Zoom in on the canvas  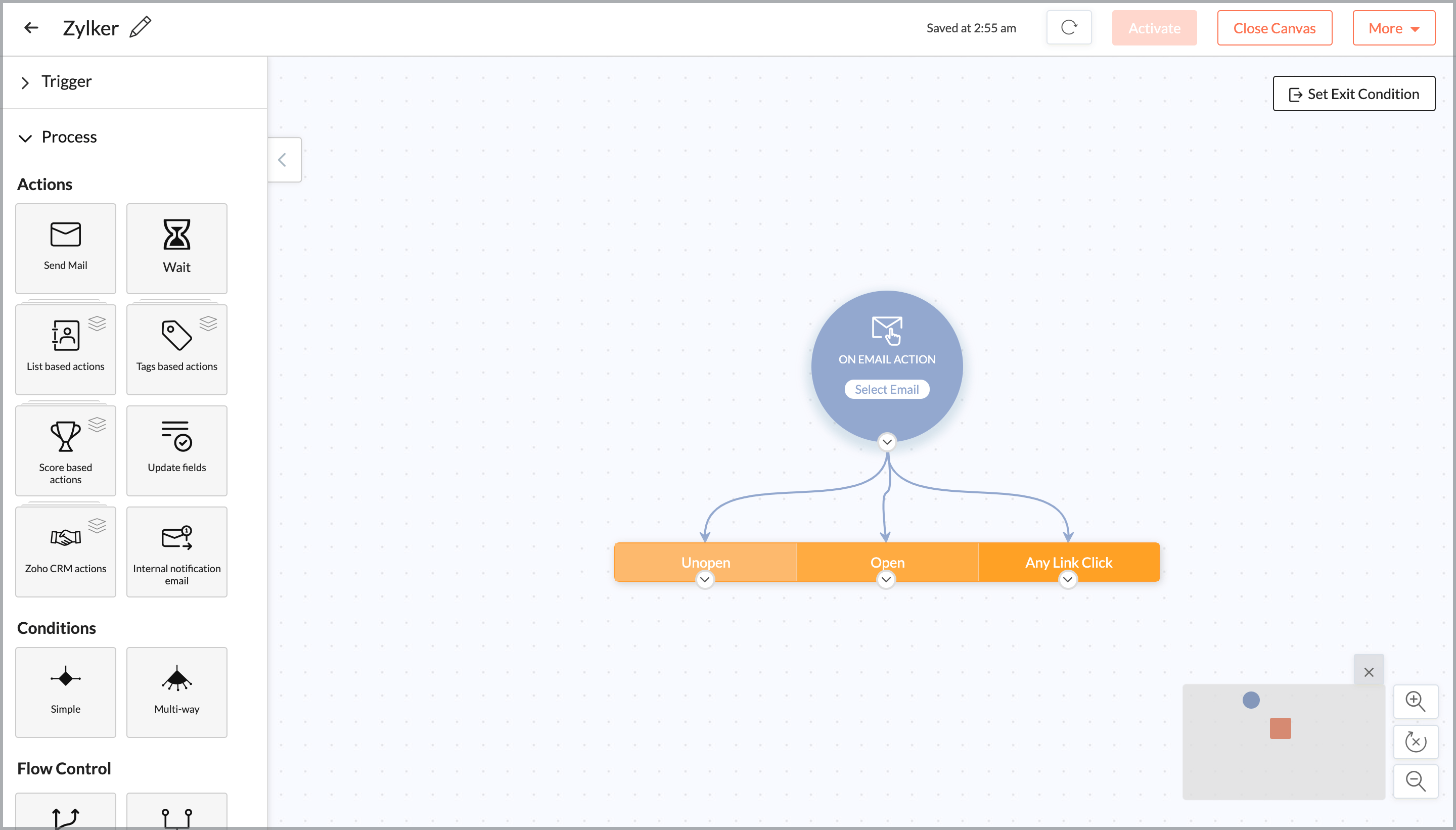point(1415,701)
